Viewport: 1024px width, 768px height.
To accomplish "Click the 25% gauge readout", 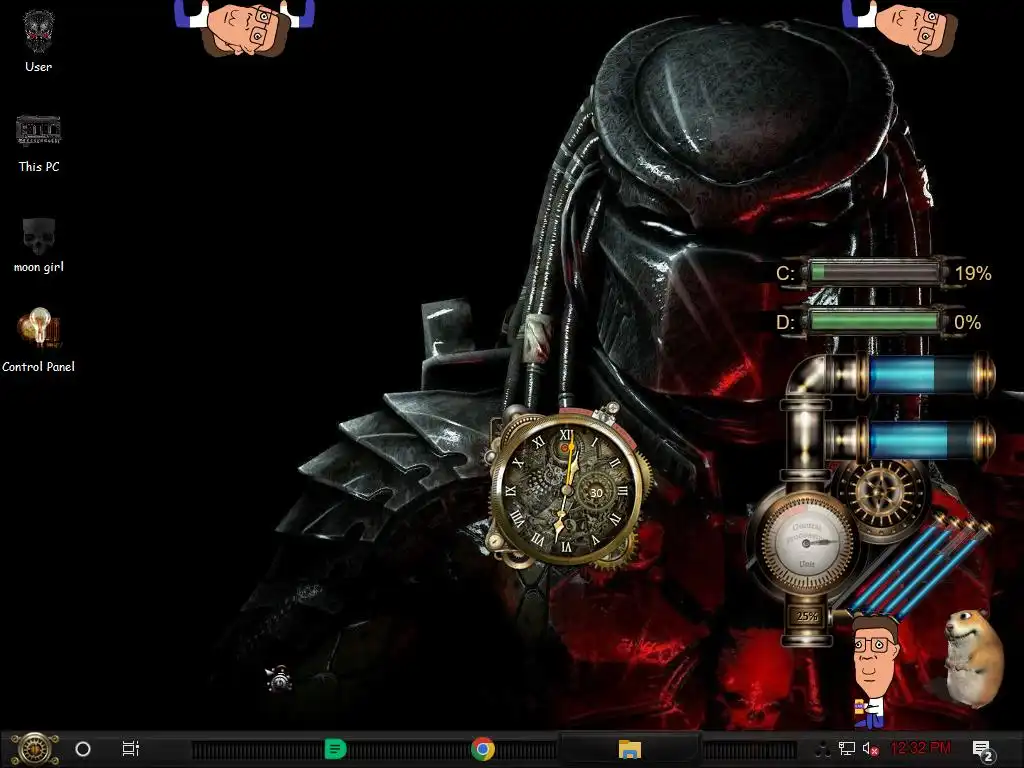I will click(x=807, y=616).
